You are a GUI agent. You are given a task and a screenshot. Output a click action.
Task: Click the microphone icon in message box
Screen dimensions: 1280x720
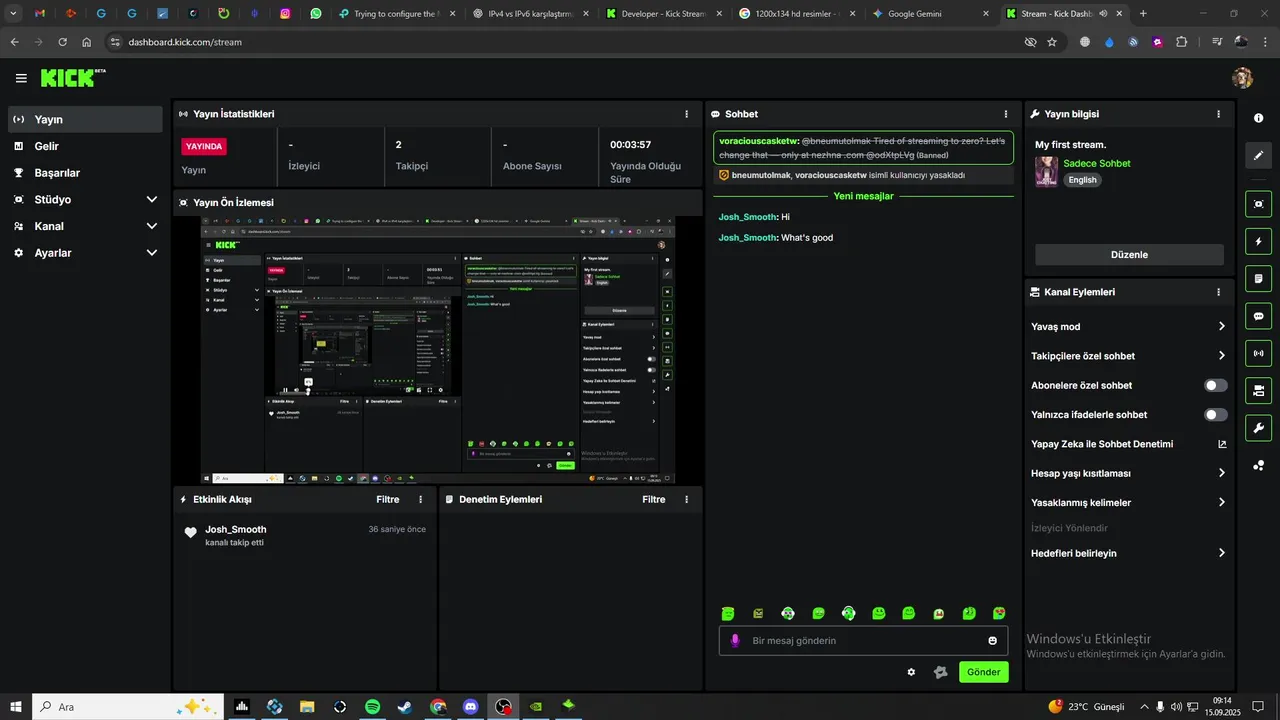click(735, 640)
